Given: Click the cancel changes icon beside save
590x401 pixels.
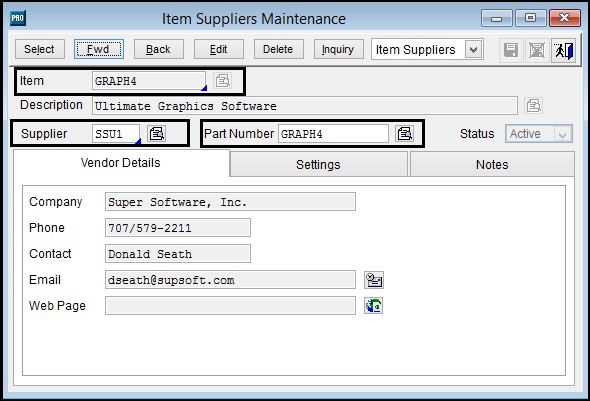Looking at the screenshot, I should 537,50.
